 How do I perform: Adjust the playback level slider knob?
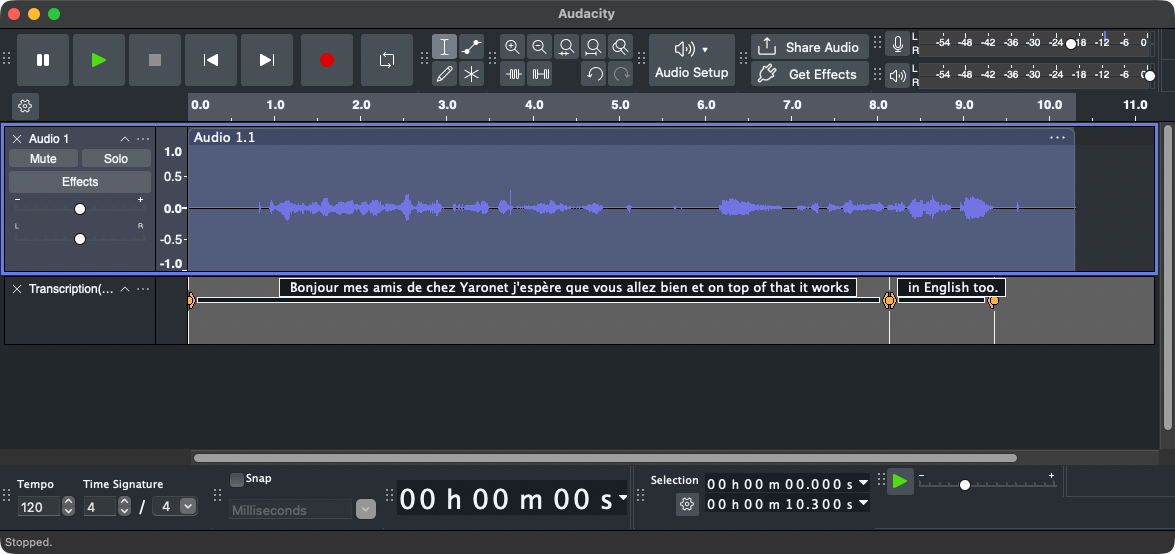(1150, 75)
